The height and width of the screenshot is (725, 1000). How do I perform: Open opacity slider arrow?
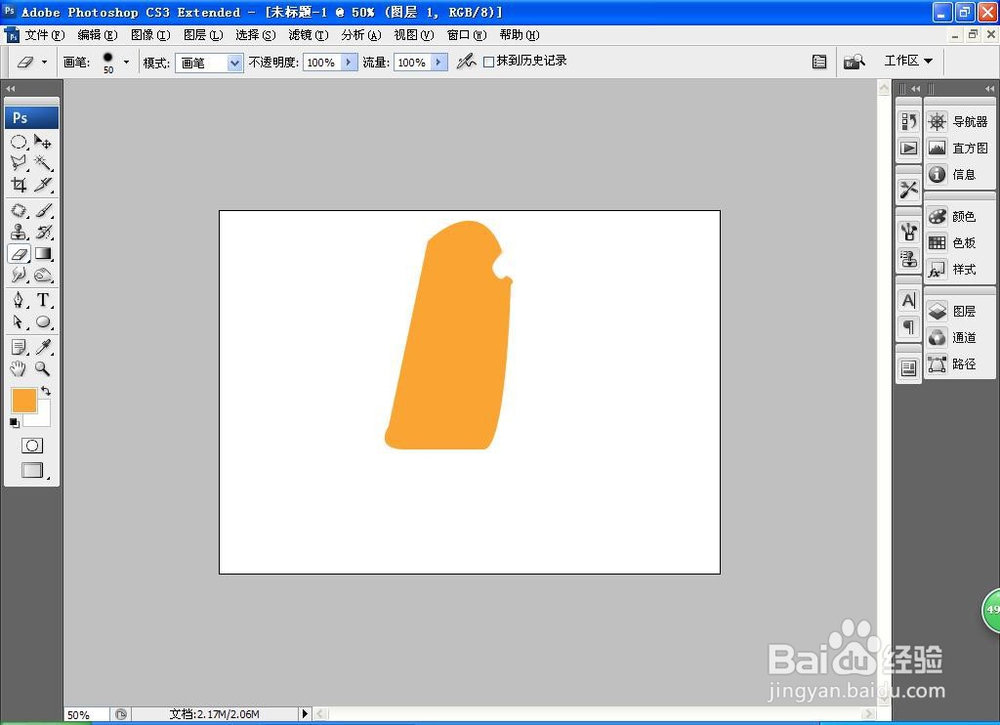[348, 62]
